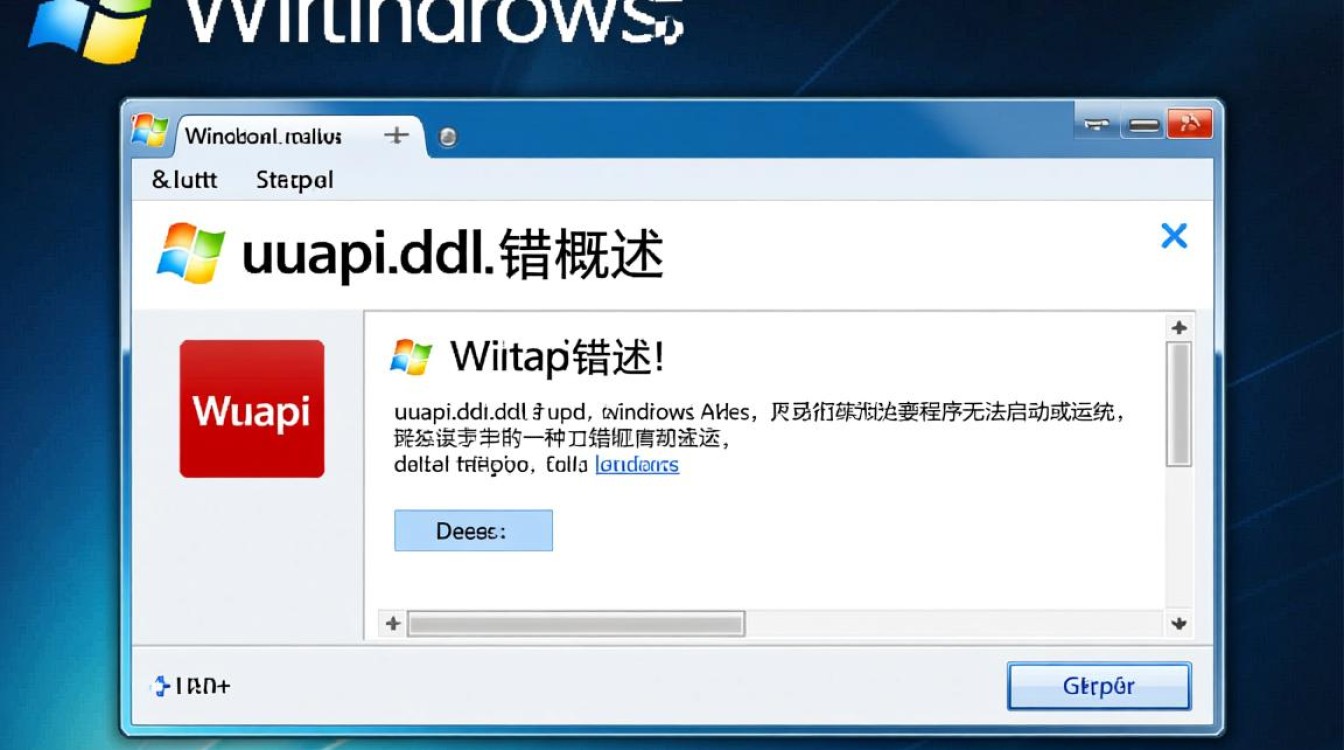Image resolution: width=1344 pixels, height=750 pixels.
Task: Click the vertical scrollbar thumb
Action: (x=1179, y=403)
